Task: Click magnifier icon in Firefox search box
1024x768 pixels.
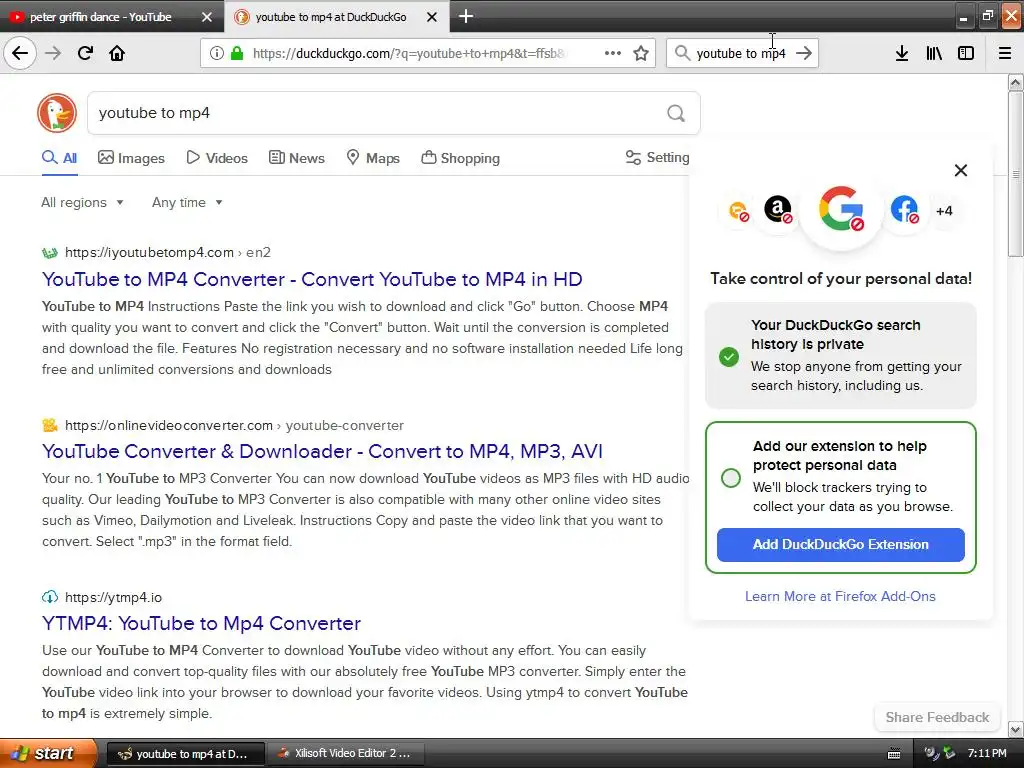Action: pyautogui.click(x=682, y=53)
